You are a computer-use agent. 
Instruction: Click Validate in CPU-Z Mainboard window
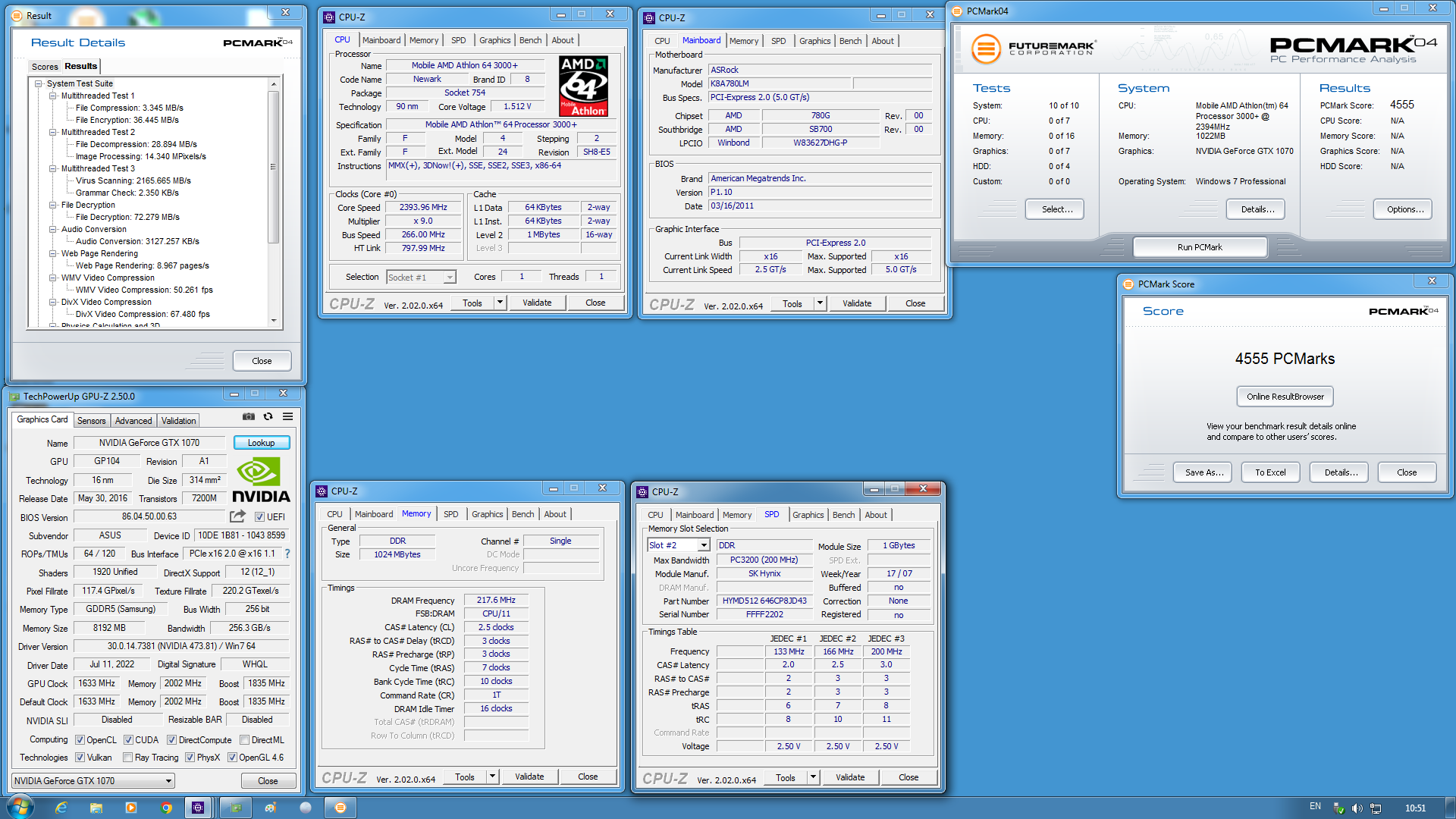coord(857,303)
